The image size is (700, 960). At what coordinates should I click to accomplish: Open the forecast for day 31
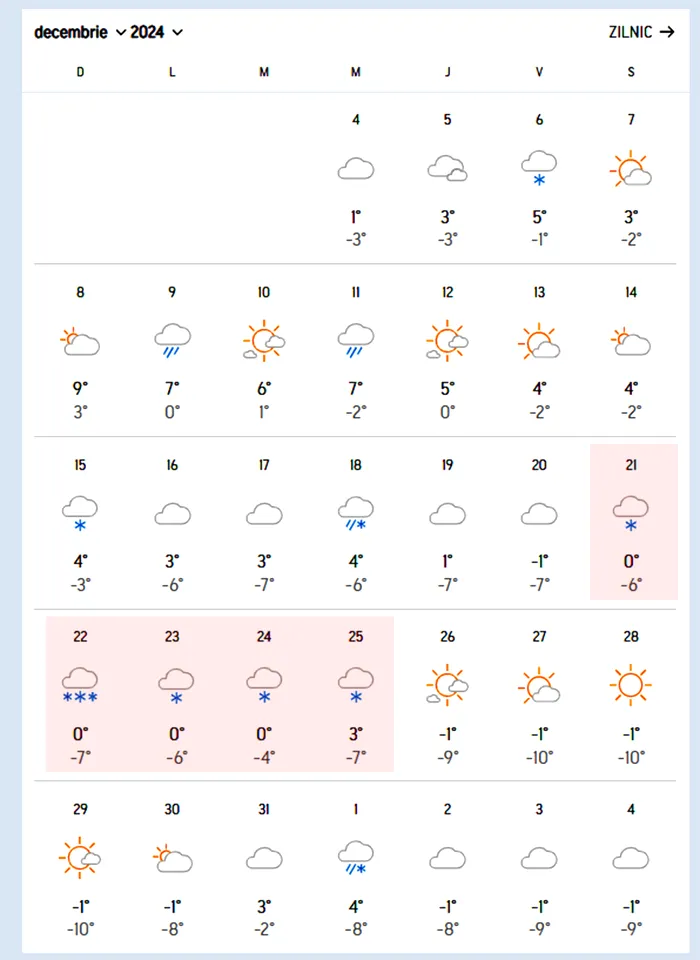(264, 857)
